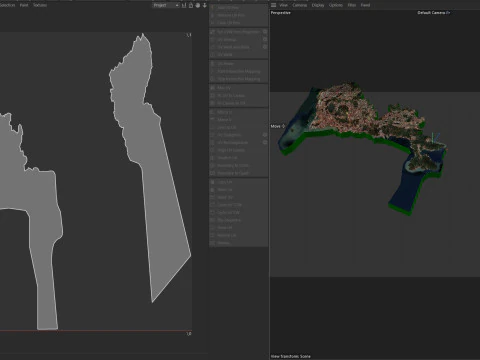The image size is (480, 360).
Task: Click the down-arrow icon right of Project dropdown
Action: [x=205, y=5]
